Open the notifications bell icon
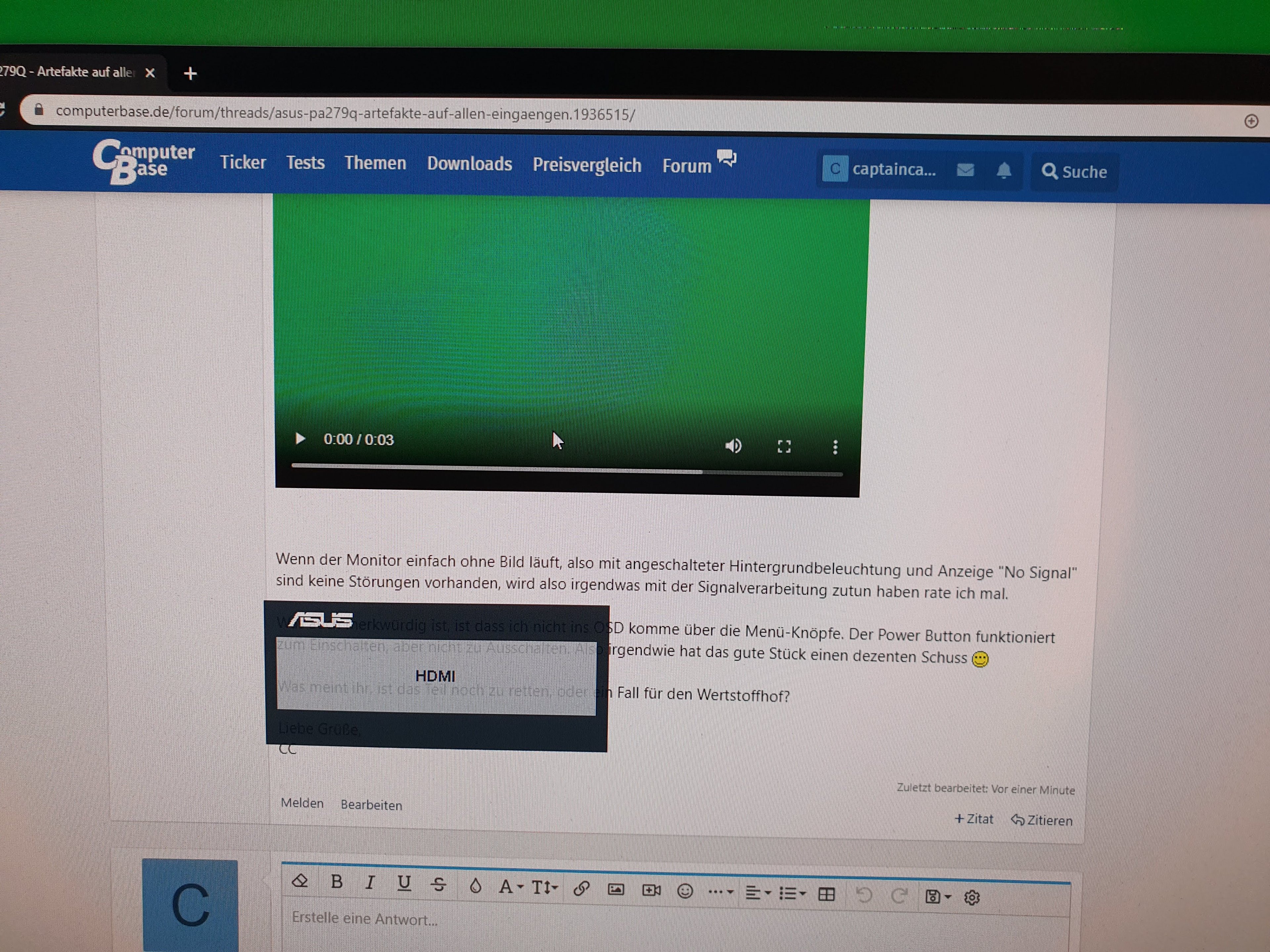The width and height of the screenshot is (1270, 952). (1004, 171)
